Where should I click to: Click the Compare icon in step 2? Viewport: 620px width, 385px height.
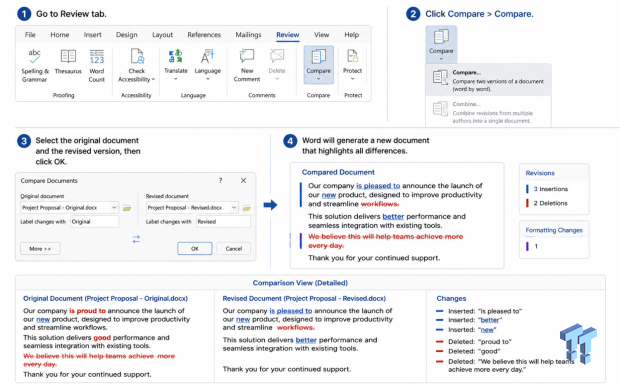(441, 37)
